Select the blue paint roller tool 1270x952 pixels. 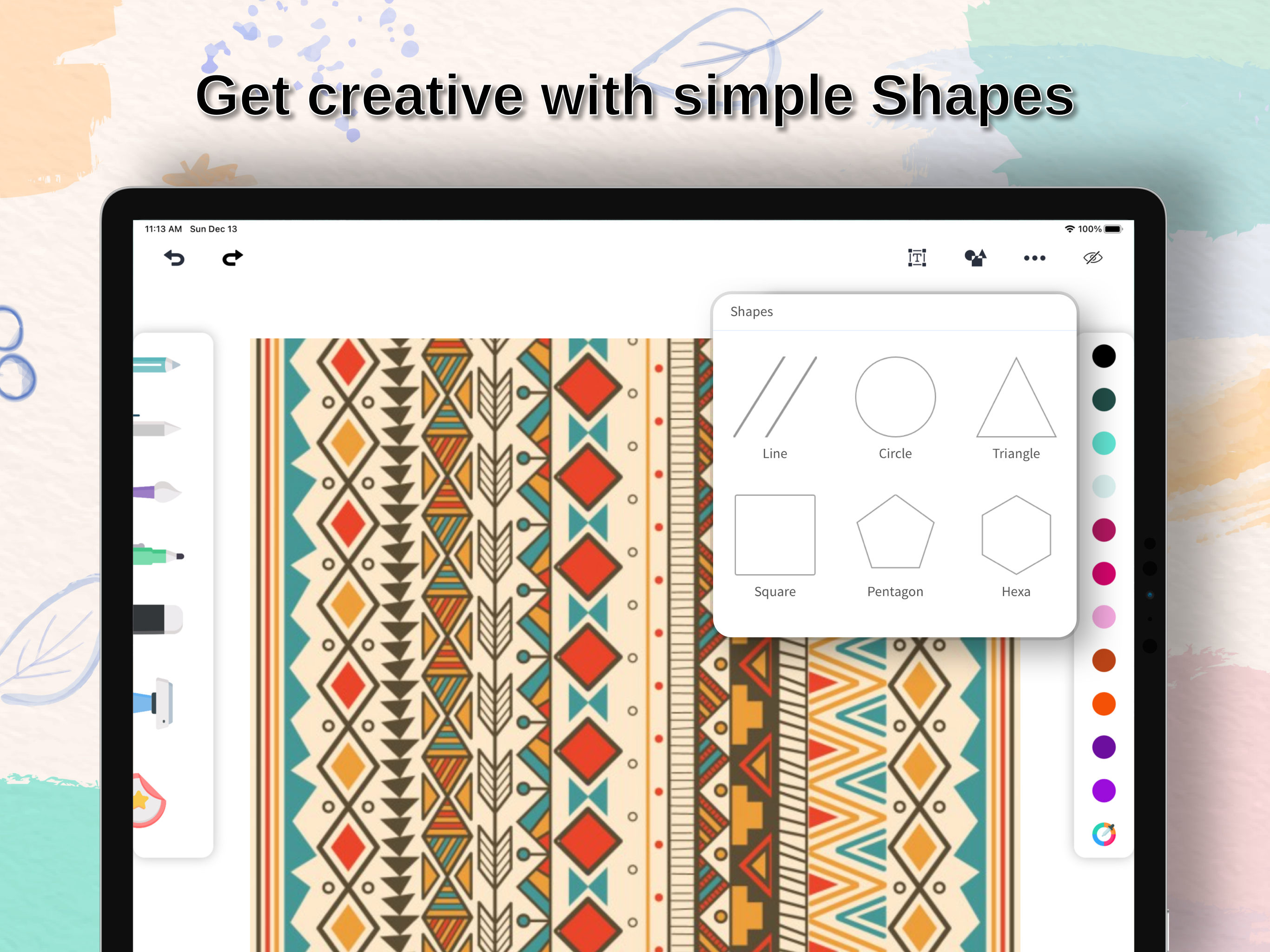click(155, 703)
